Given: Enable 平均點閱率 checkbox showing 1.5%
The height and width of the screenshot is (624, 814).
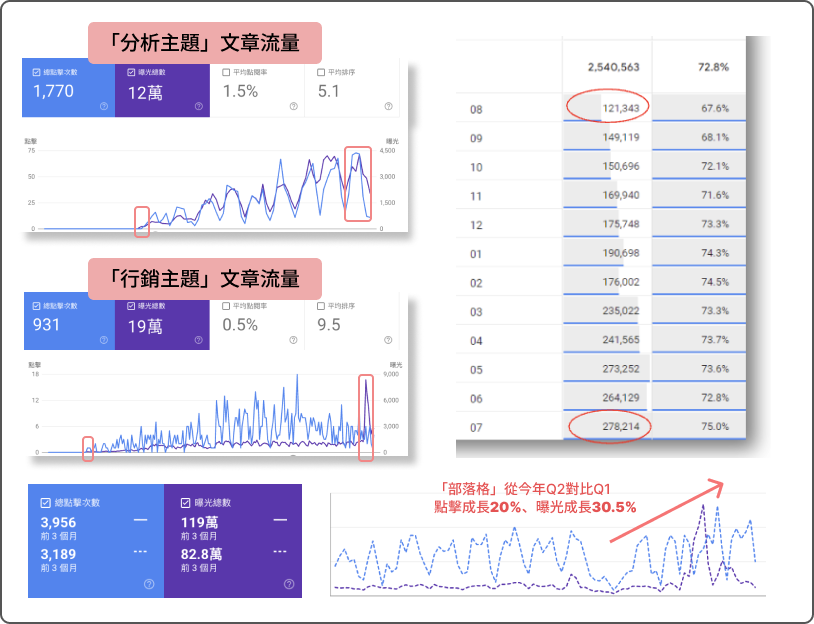Looking at the screenshot, I should (226, 72).
